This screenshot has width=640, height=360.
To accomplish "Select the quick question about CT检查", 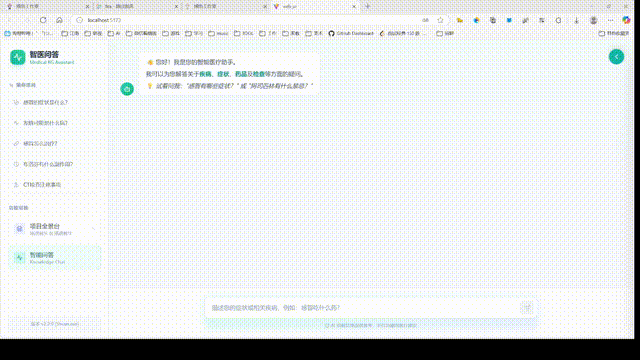I will click(54, 184).
